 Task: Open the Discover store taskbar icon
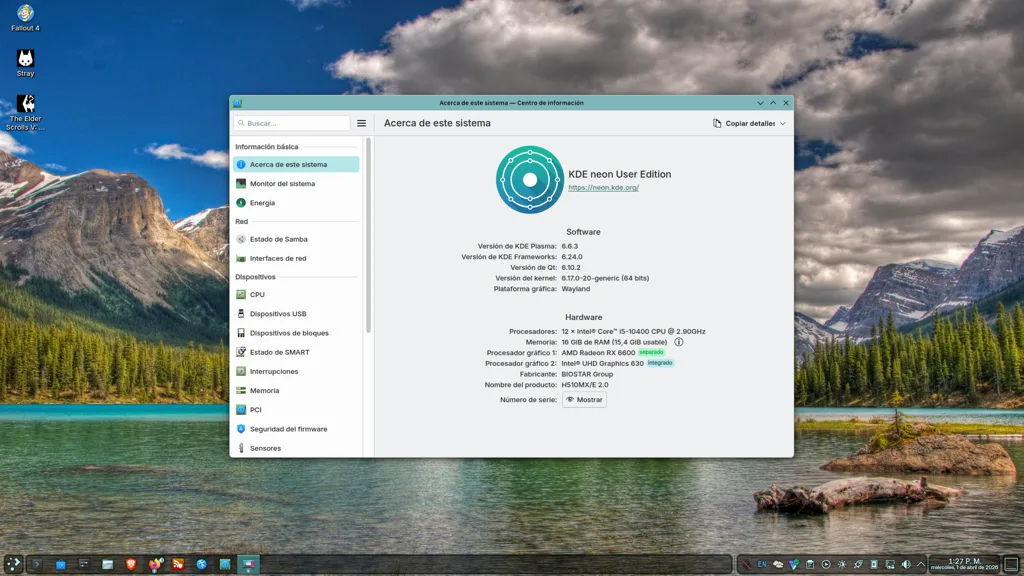[x=61, y=564]
